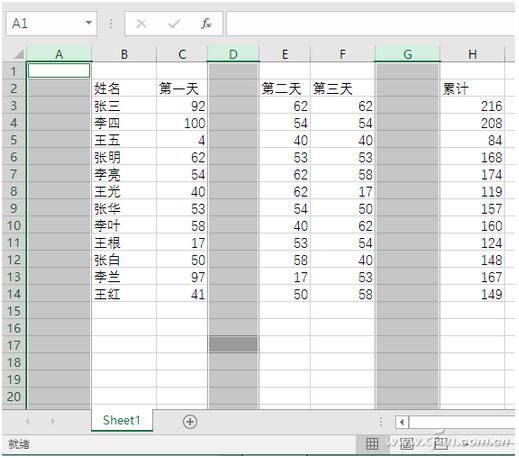
Task: Click the total cell 84
Action: pos(472,140)
